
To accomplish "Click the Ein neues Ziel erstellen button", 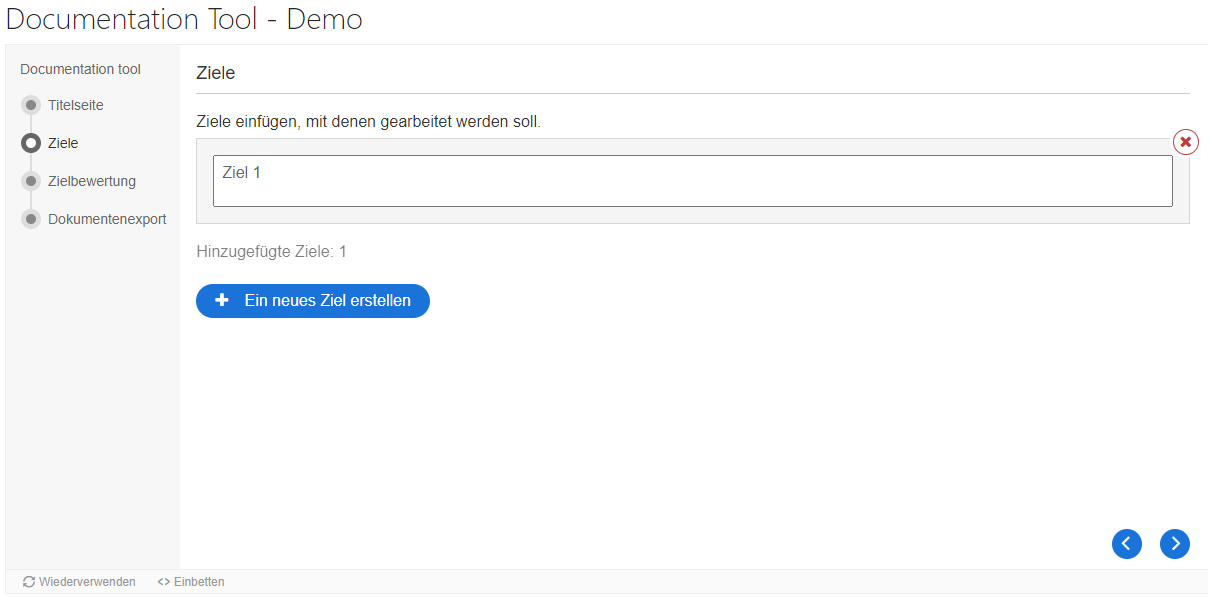I will point(312,300).
